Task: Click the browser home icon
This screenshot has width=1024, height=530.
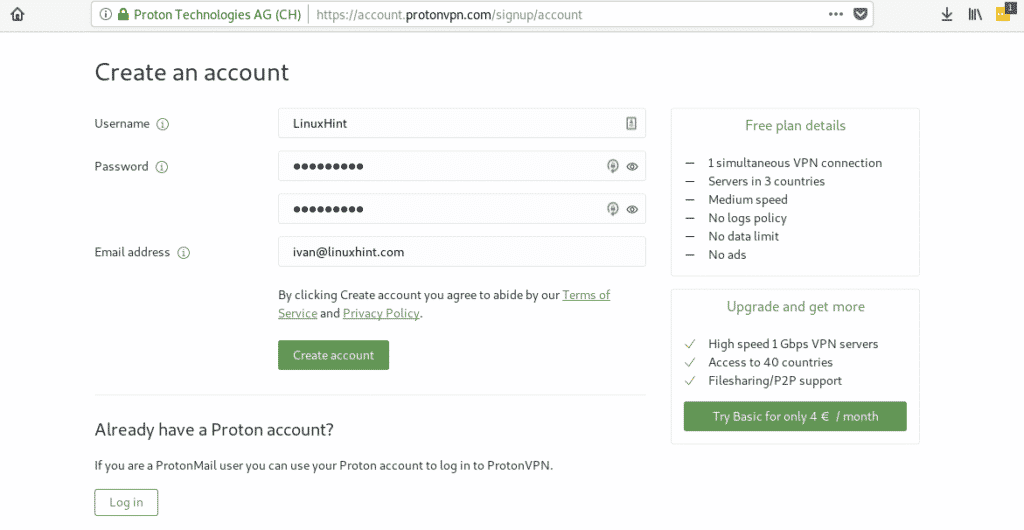Action: [17, 14]
